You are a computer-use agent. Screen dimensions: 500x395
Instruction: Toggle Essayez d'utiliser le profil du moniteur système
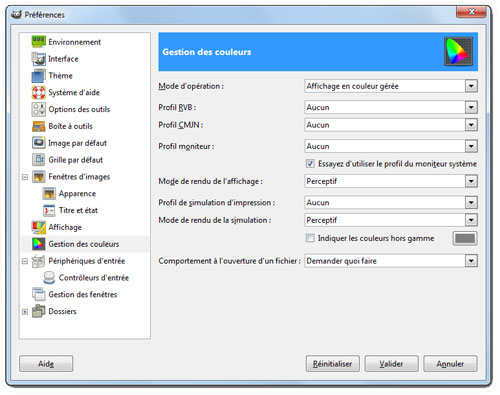(x=310, y=164)
